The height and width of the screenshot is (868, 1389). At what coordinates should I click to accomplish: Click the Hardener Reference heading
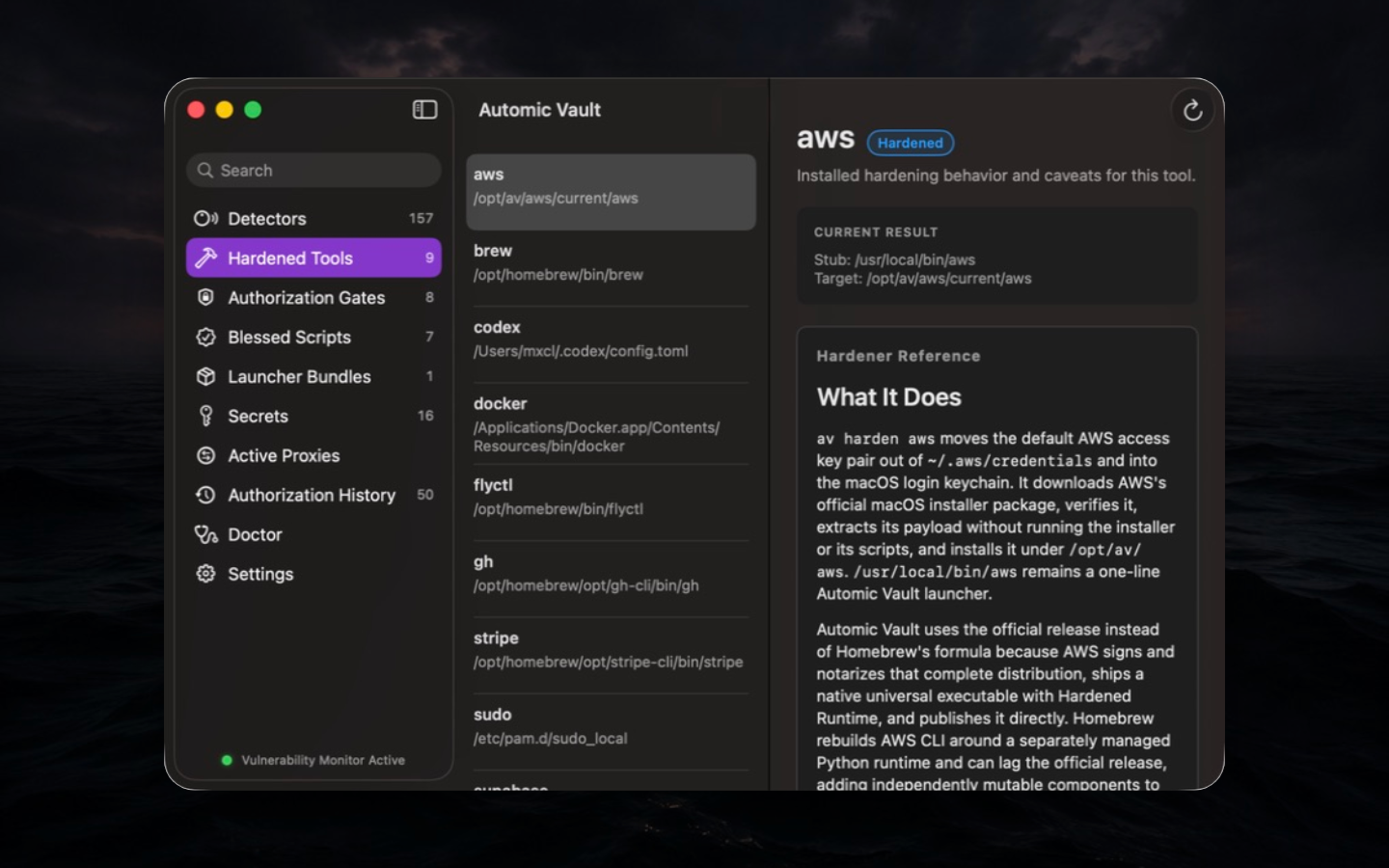898,356
